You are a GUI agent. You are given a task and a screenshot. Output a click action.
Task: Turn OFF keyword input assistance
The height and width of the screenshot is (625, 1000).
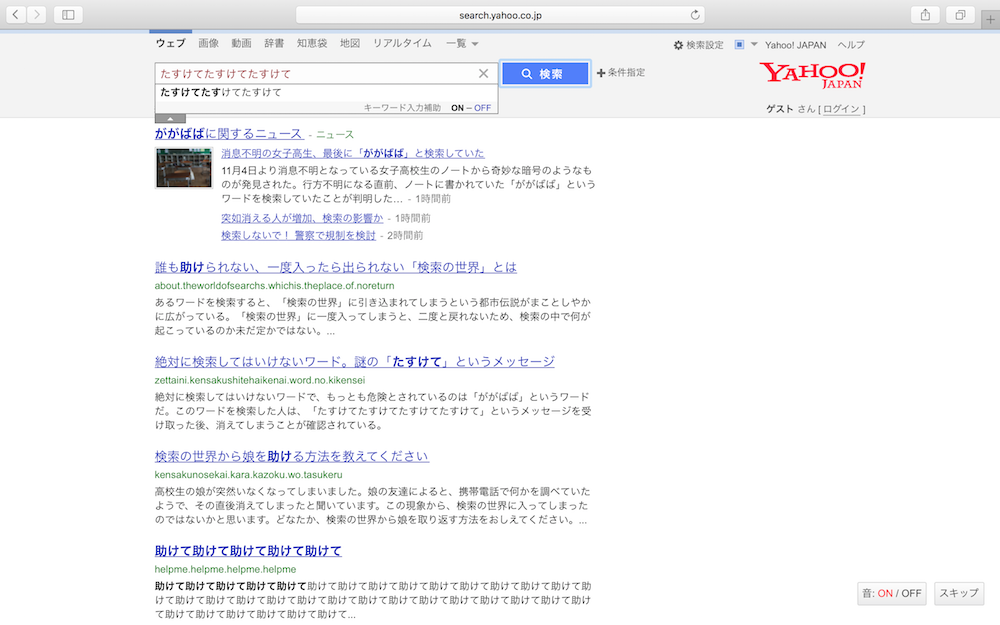[x=483, y=108]
